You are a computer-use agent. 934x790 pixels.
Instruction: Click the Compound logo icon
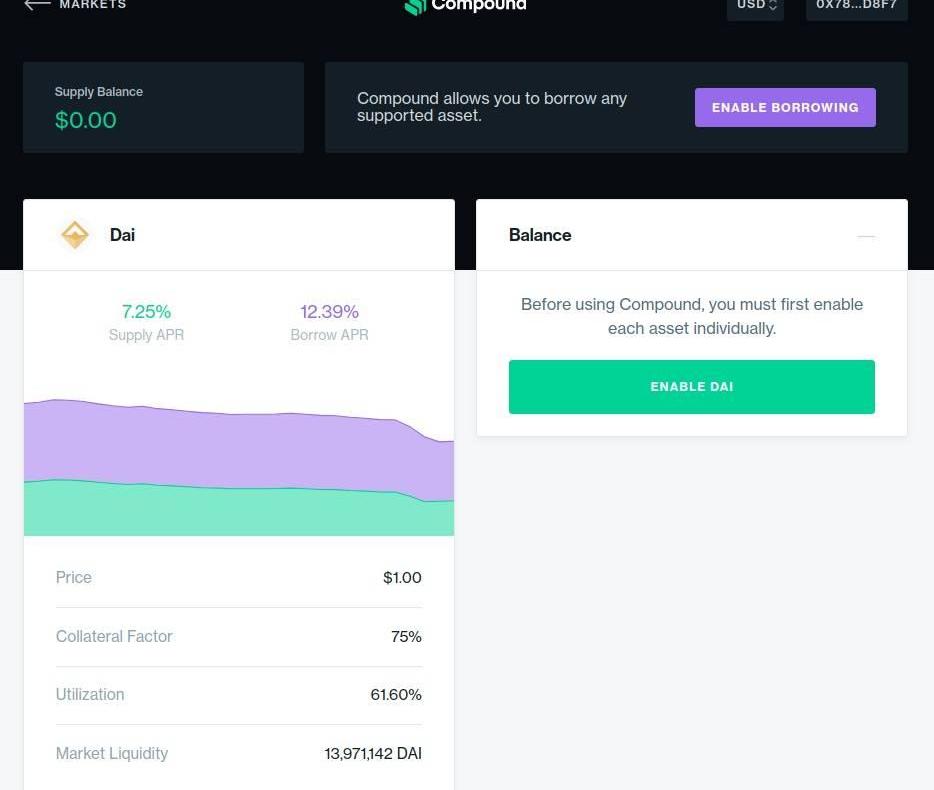pos(414,6)
